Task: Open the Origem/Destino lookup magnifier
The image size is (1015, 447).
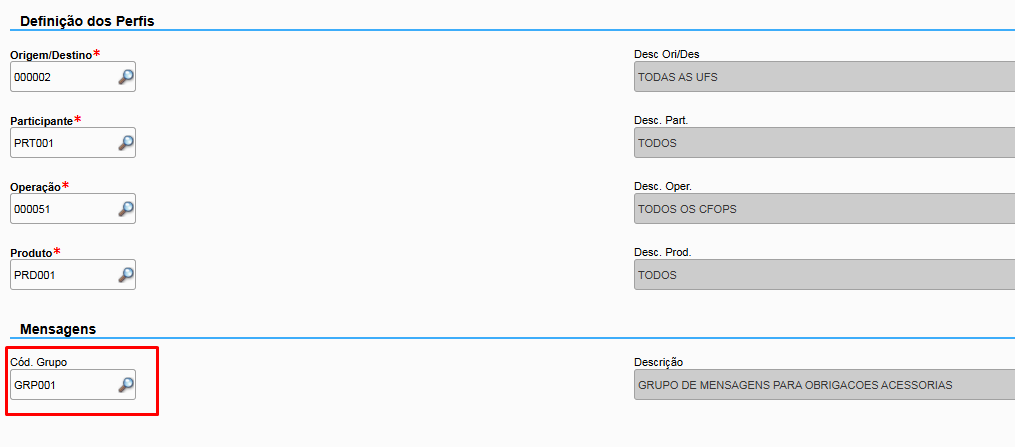Action: click(x=126, y=77)
